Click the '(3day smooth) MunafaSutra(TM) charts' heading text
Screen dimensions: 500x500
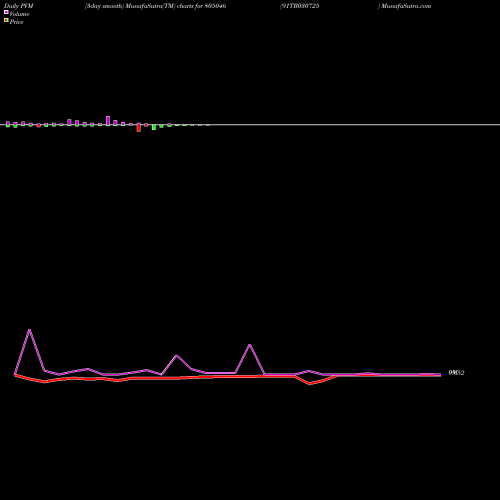click(x=139, y=6)
